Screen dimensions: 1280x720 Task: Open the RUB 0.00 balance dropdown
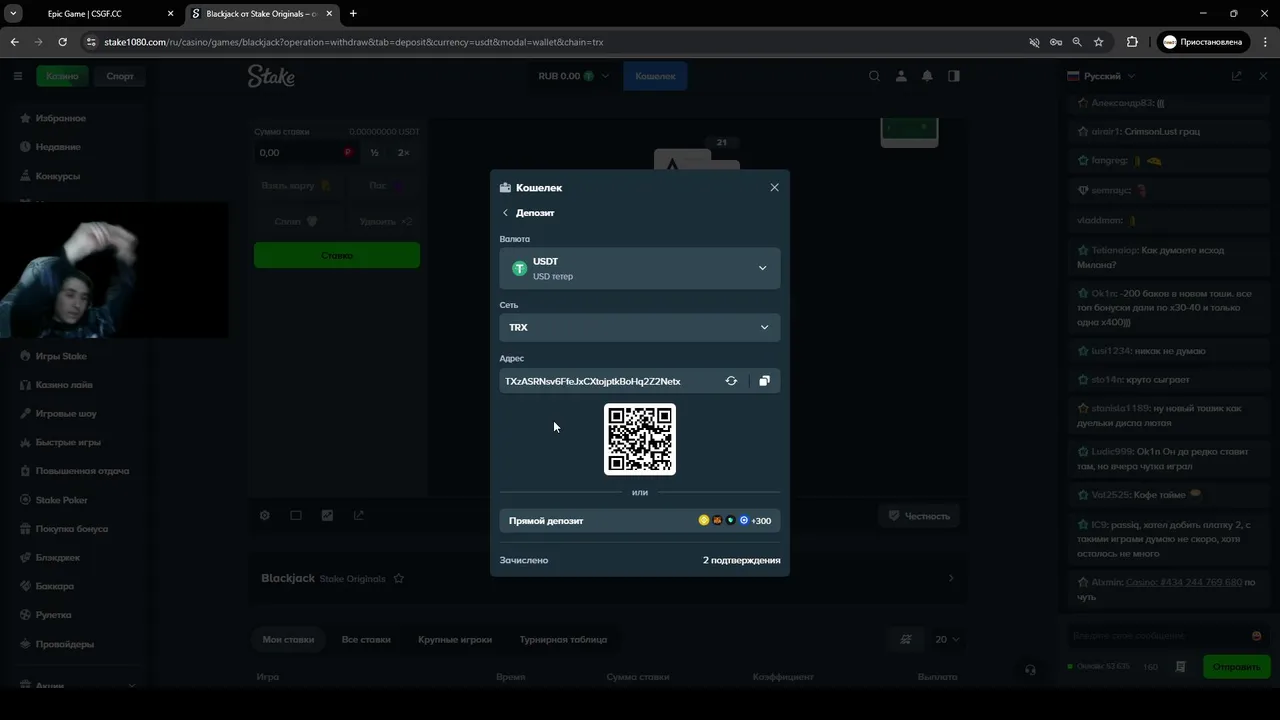pos(573,76)
